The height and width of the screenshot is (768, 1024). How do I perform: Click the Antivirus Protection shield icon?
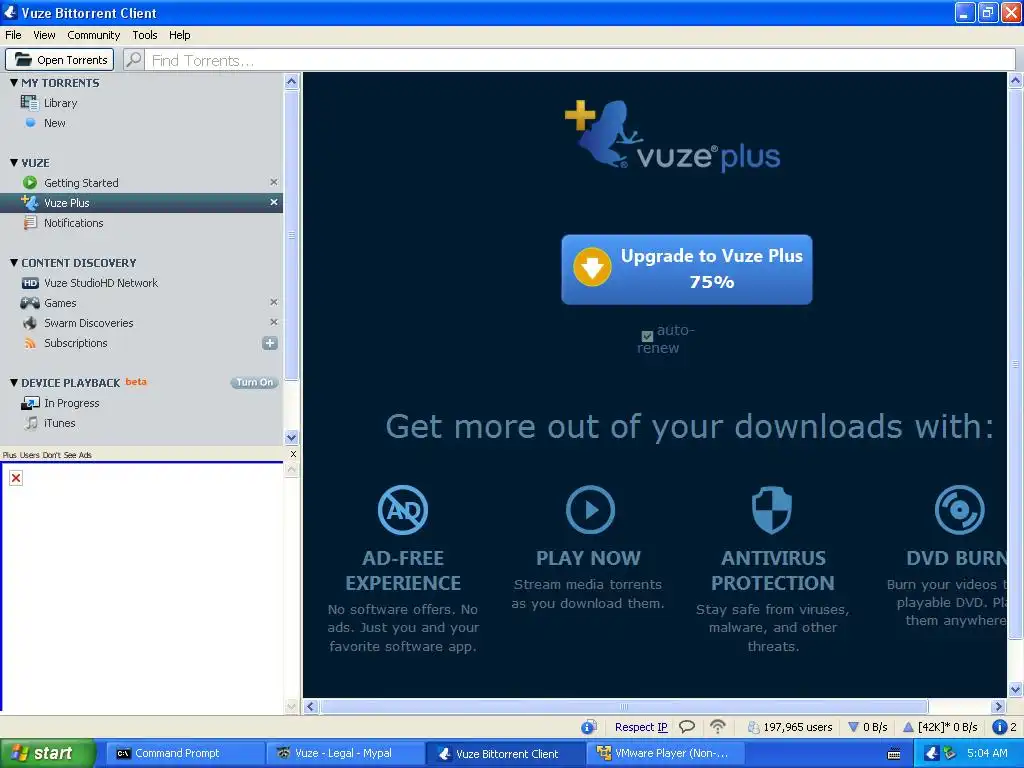772,509
